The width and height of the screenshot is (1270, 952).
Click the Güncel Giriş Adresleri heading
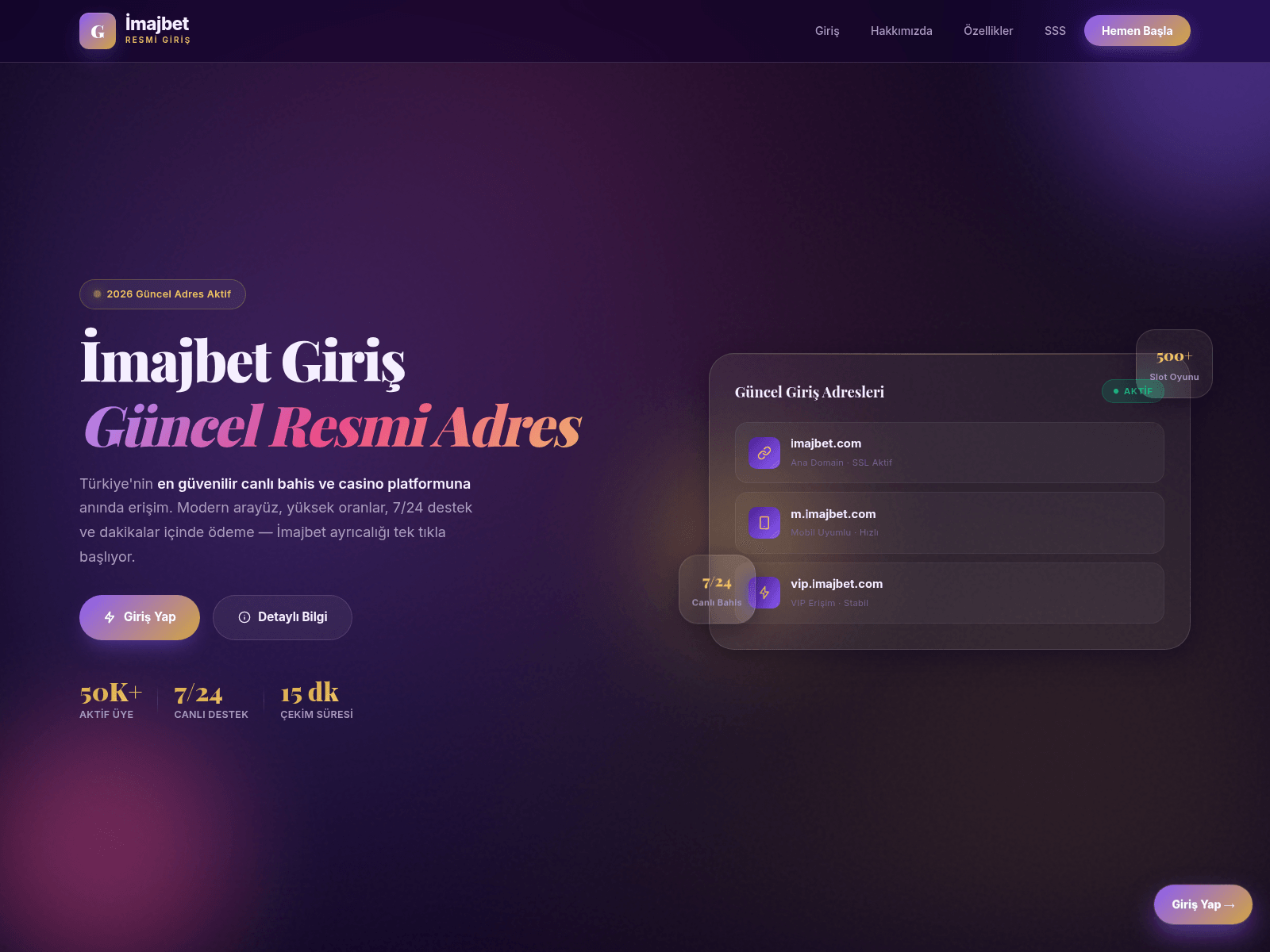click(x=810, y=392)
